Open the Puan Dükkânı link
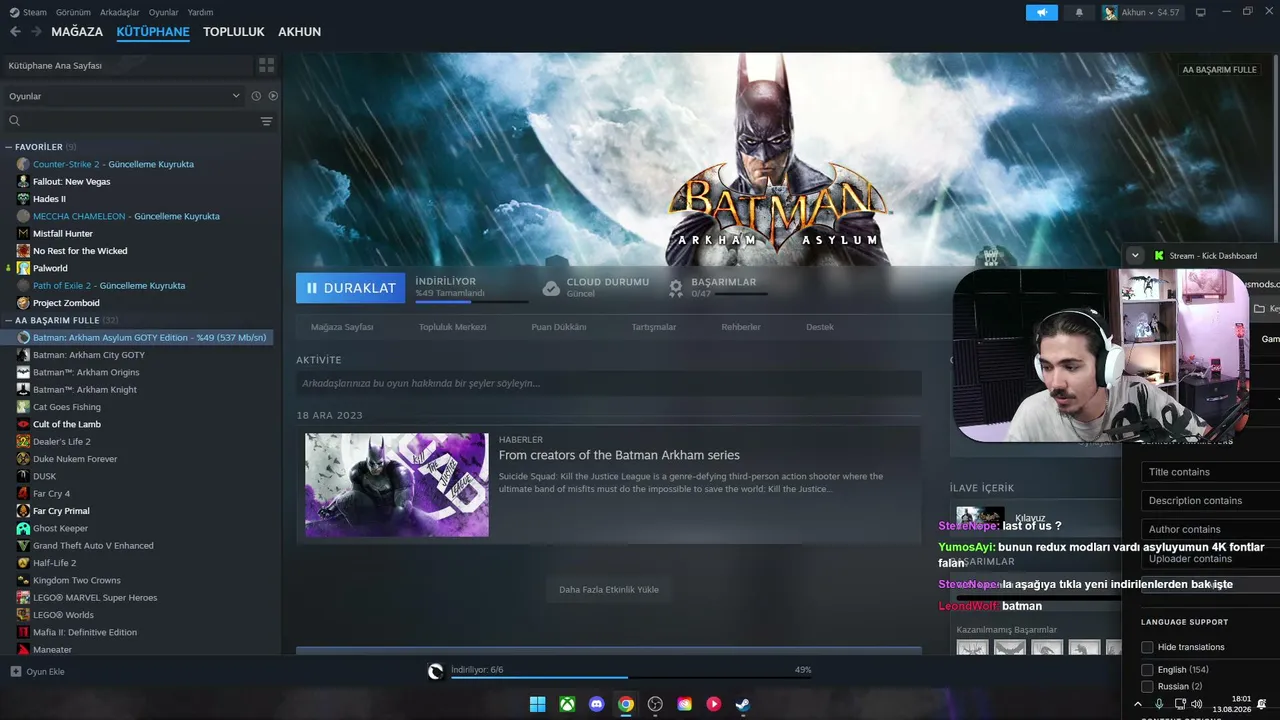Image resolution: width=1280 pixels, height=720 pixels. [x=559, y=327]
